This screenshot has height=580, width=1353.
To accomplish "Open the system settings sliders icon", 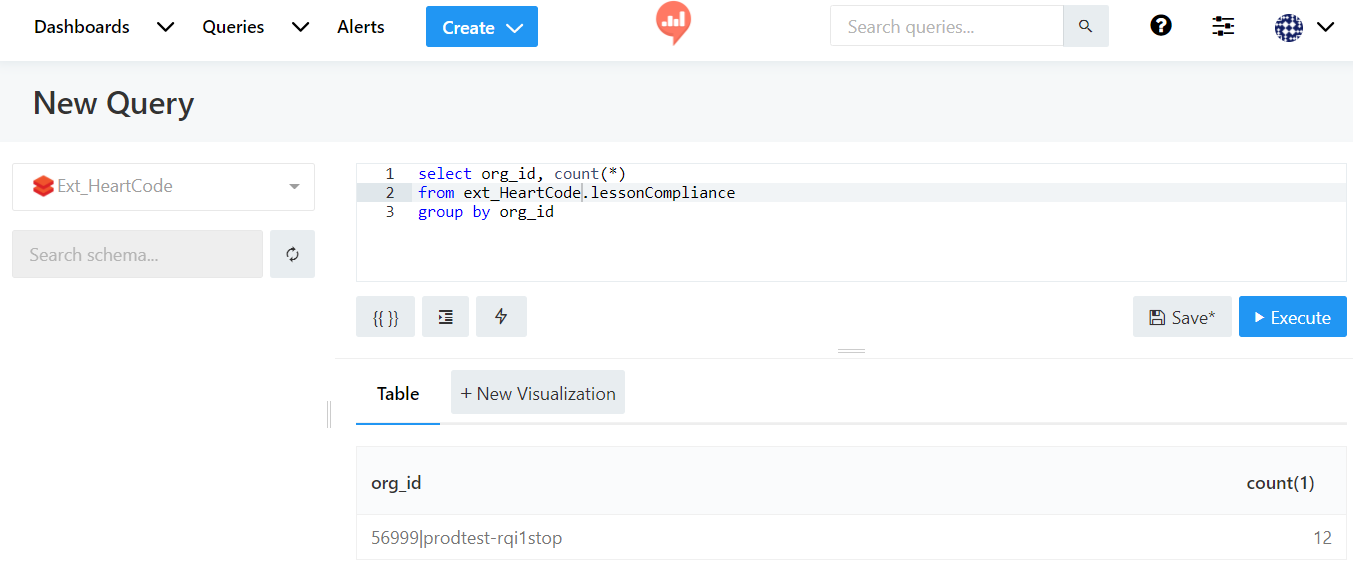I will tap(1222, 25).
